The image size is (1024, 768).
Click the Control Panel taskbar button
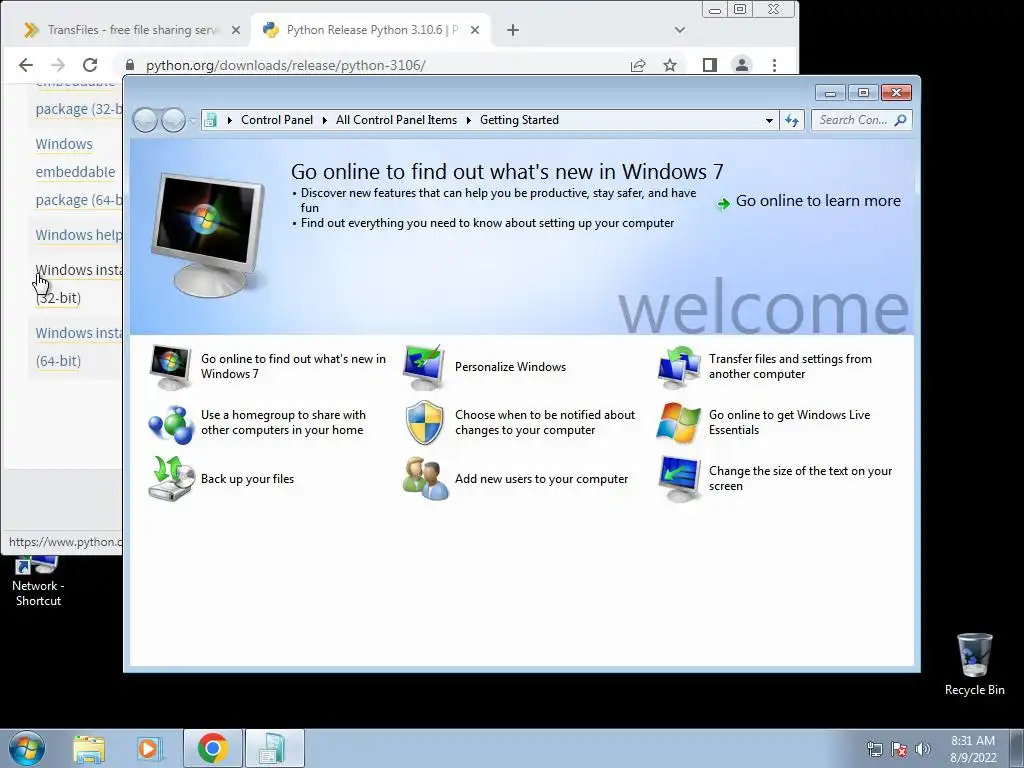[x=274, y=748]
